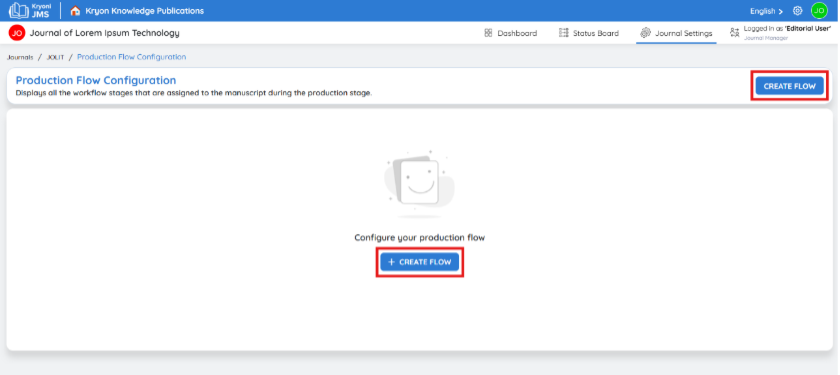Click Logged in as 'Editorial User' text

pos(788,29)
